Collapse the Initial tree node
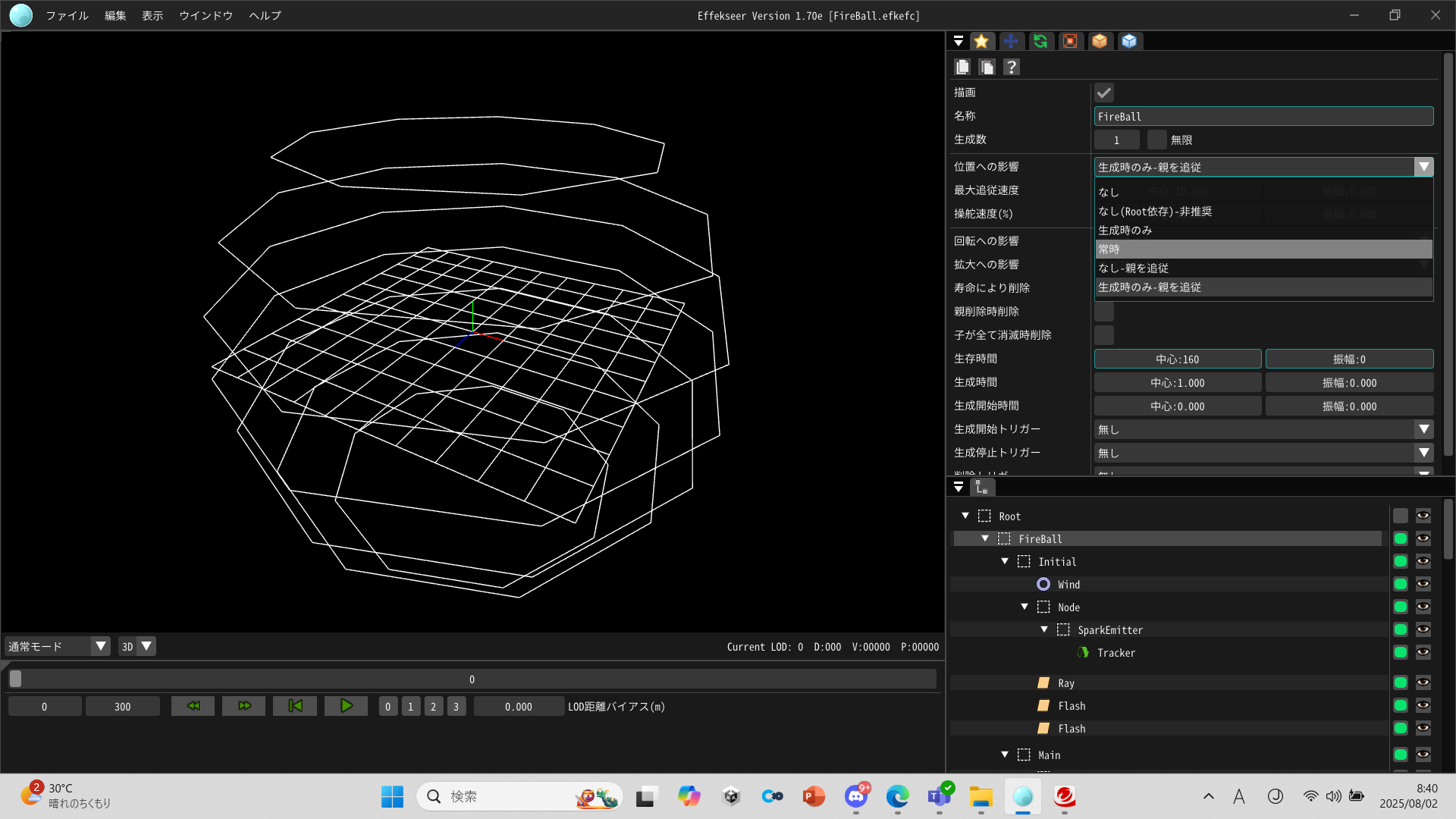The height and width of the screenshot is (819, 1456). pos(1005,561)
